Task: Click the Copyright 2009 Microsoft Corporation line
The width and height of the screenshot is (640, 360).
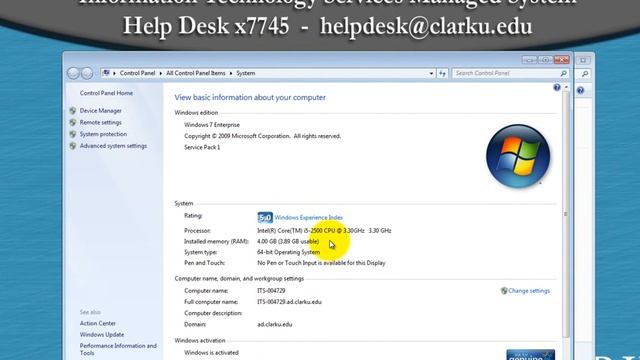Action: coord(262,136)
